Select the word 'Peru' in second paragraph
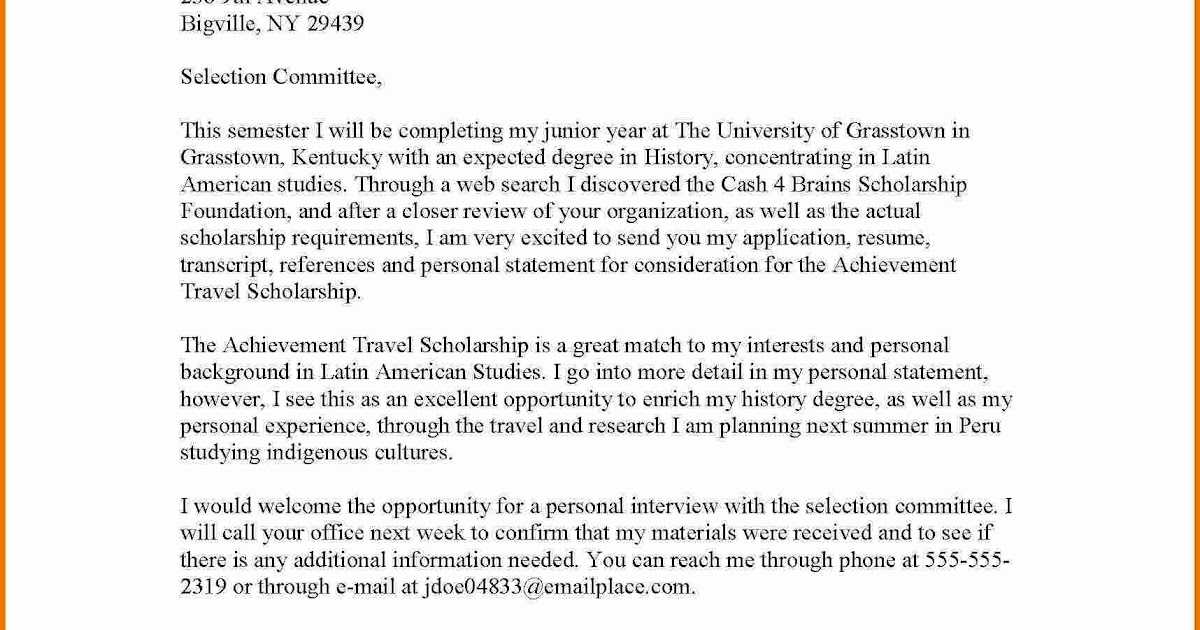This screenshot has width=1200, height=630. click(978, 426)
